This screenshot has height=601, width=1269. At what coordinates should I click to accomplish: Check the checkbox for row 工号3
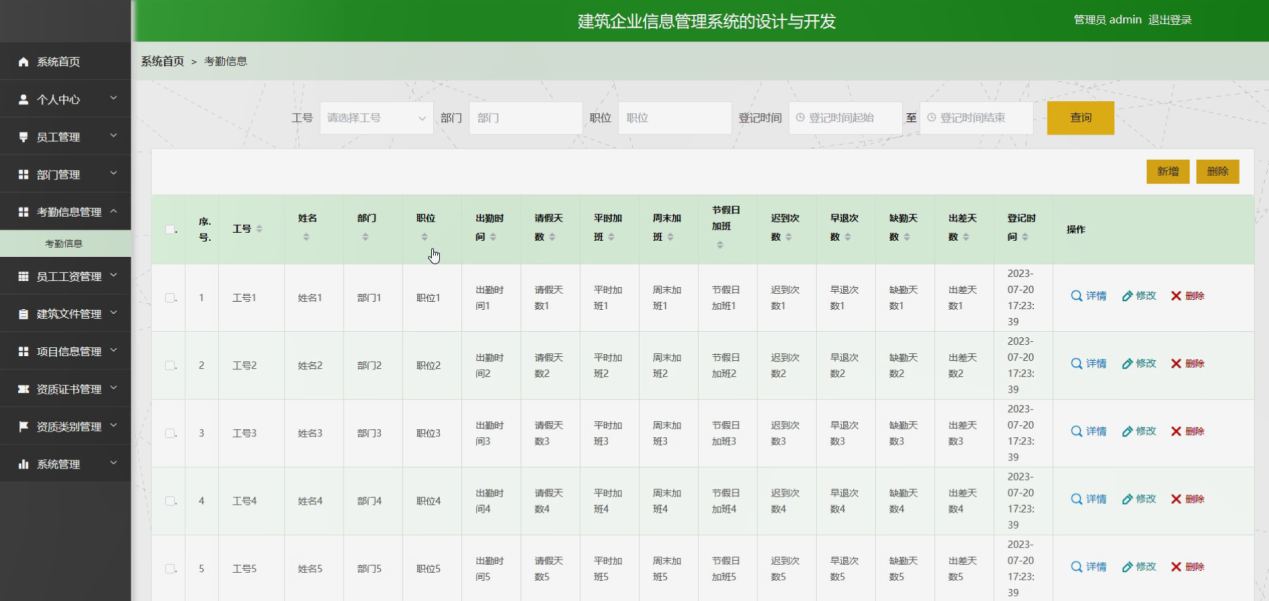[170, 433]
